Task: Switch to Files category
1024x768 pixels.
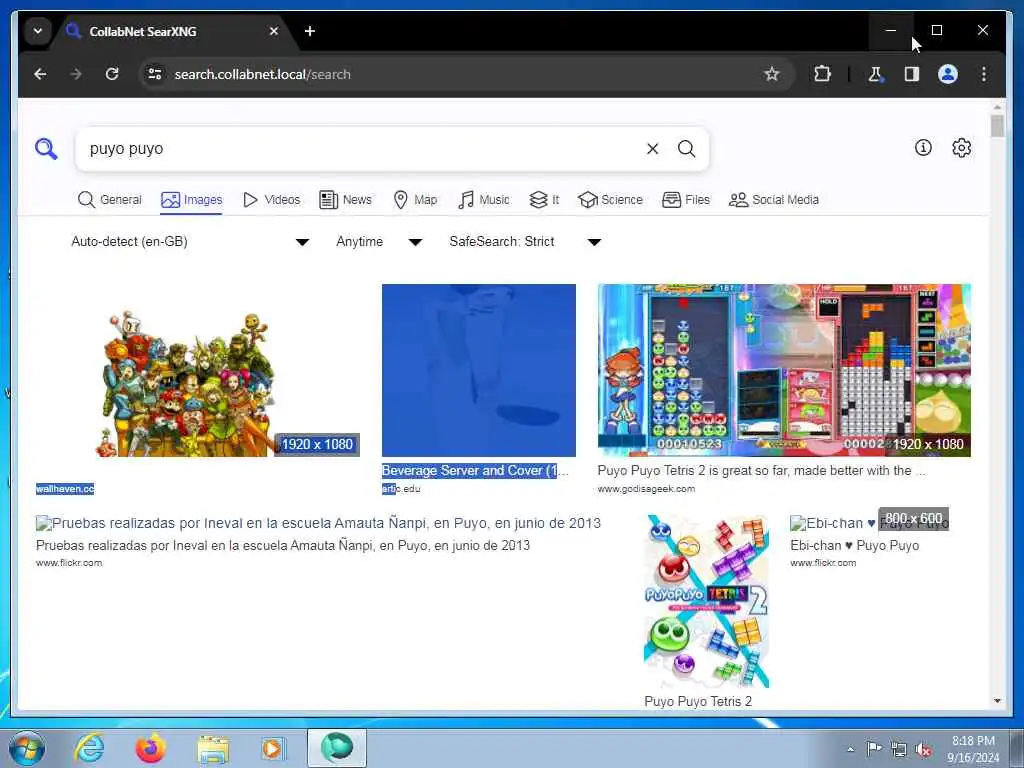Action: (x=686, y=200)
